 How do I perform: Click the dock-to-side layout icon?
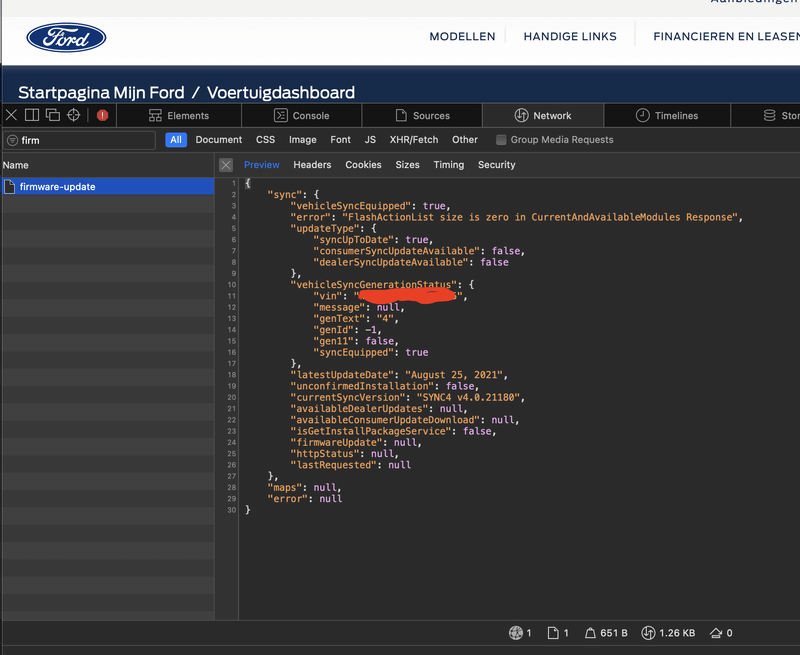[x=32, y=115]
